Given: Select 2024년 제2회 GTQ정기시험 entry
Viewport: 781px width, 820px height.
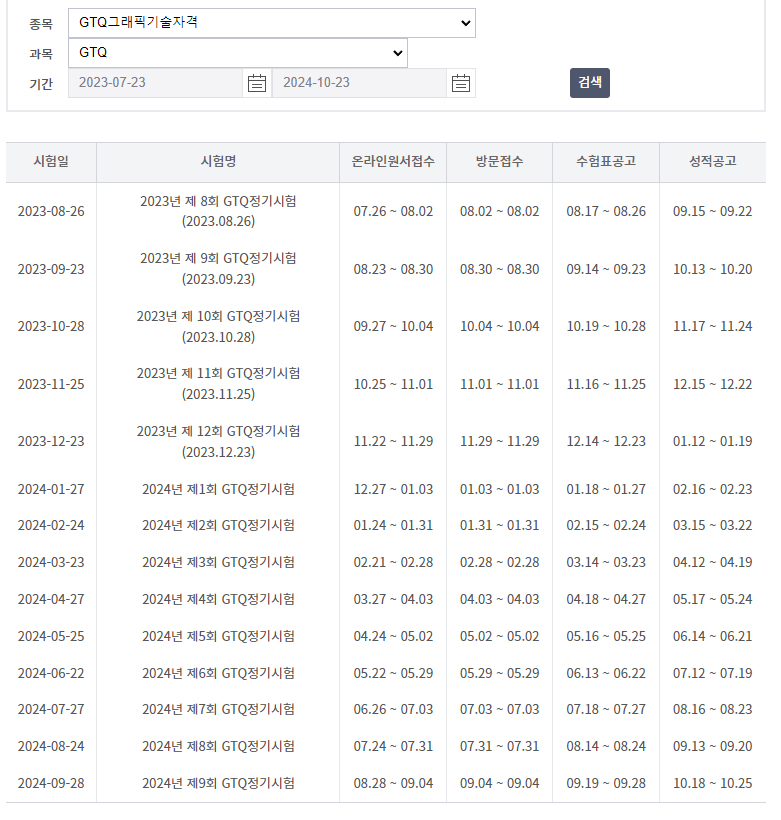Looking at the screenshot, I should coord(218,525).
